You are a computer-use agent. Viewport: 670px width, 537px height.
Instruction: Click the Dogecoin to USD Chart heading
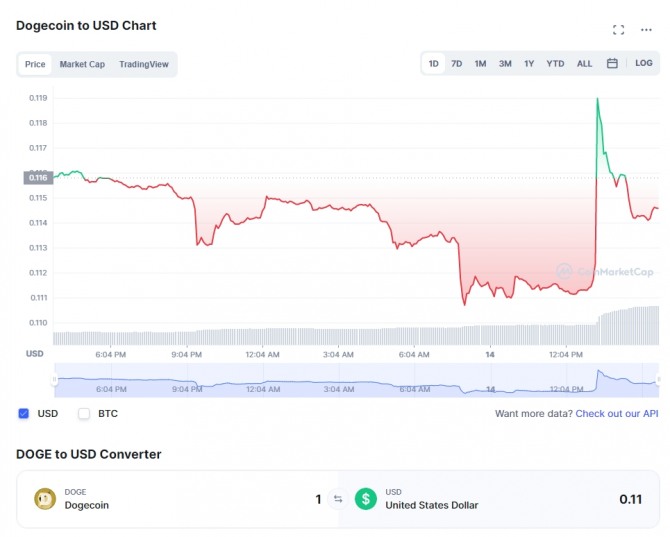pos(86,26)
